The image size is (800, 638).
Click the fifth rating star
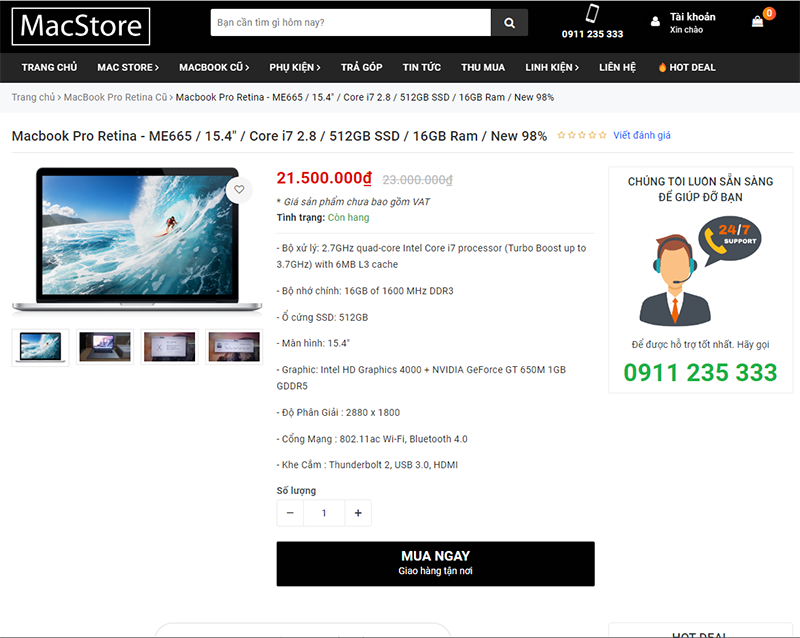coord(603,134)
